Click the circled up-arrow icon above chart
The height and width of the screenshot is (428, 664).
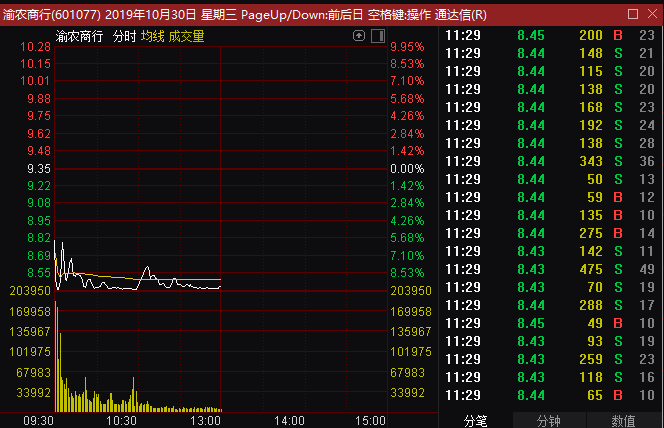359,36
